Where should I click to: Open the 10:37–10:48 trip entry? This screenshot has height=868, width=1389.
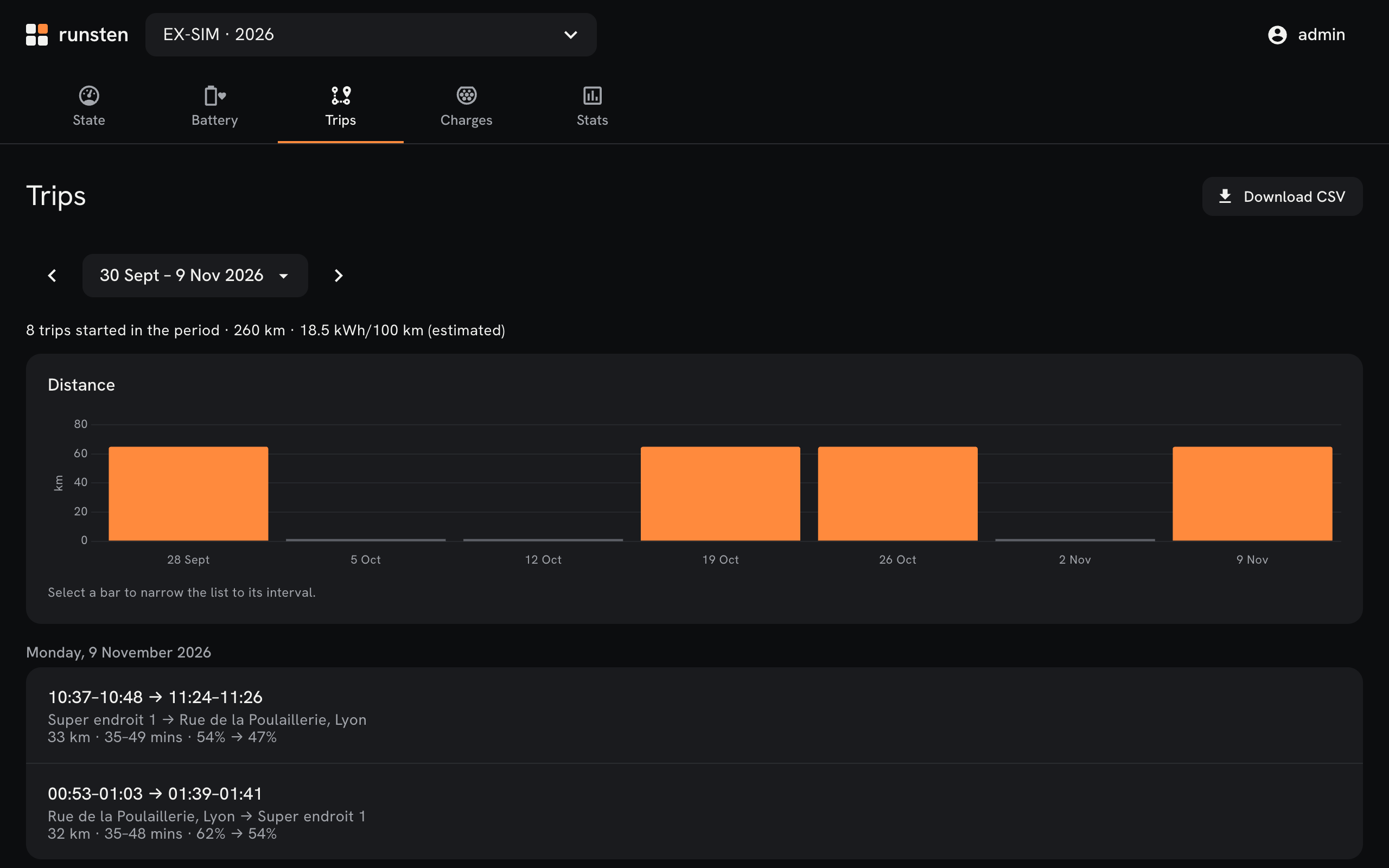tap(694, 716)
